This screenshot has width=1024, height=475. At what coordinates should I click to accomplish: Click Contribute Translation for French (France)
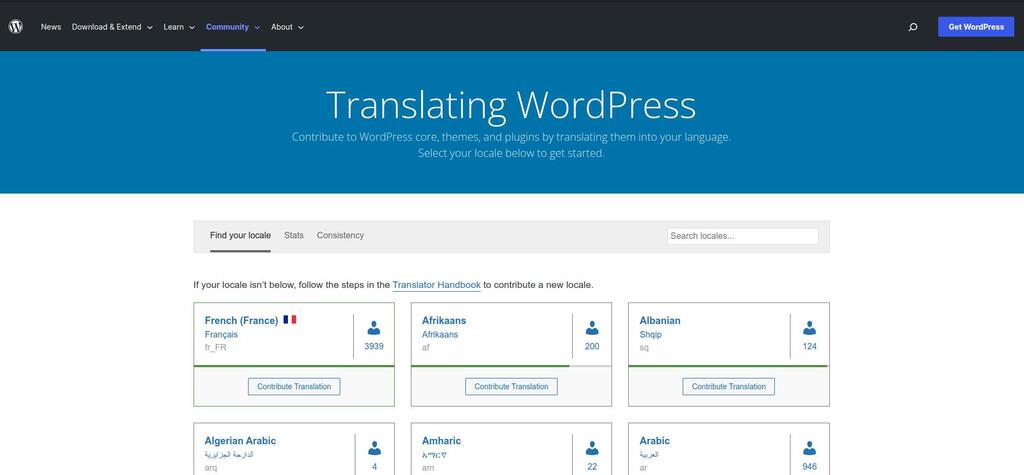click(x=294, y=386)
